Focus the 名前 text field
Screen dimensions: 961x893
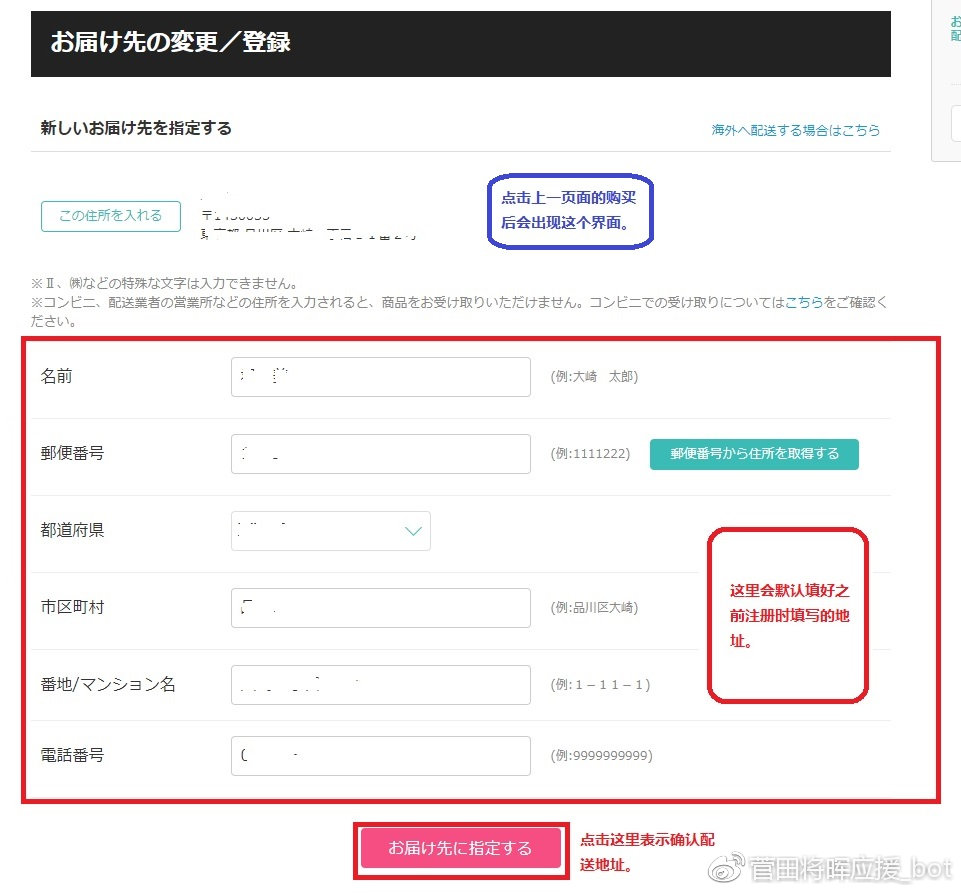(x=380, y=377)
